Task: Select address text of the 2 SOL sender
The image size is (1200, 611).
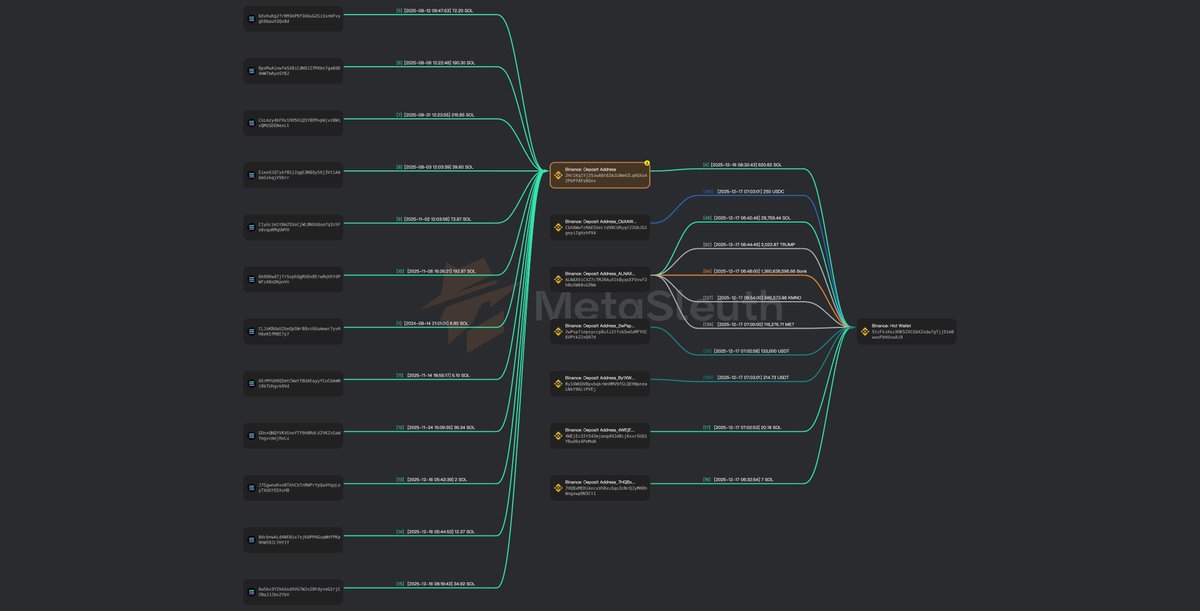Action: click(299, 487)
